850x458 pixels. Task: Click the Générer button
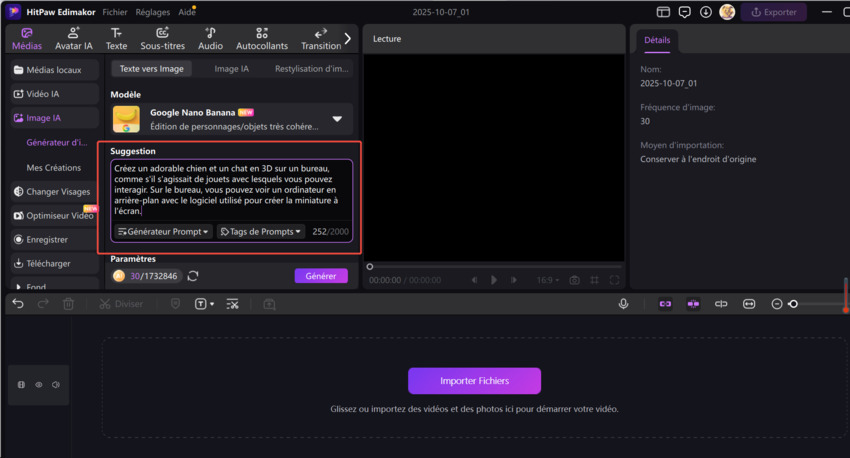[x=321, y=276]
